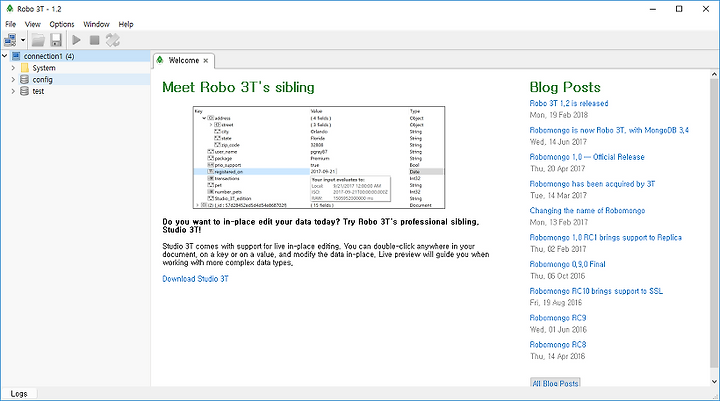Click the date Thu, 14 Apr 2016
The image size is (720, 401).
click(x=557, y=356)
